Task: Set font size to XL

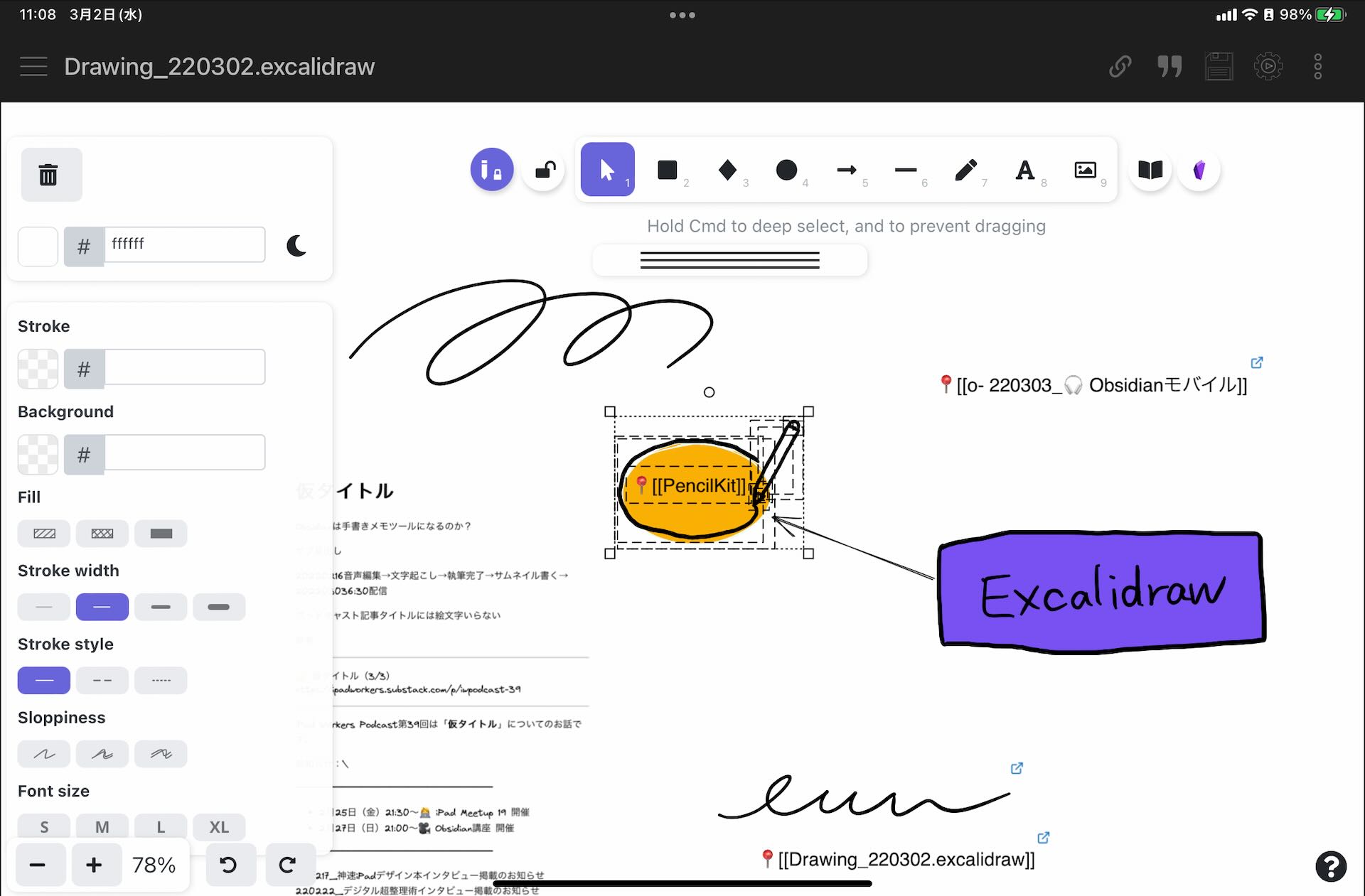Action: click(218, 827)
